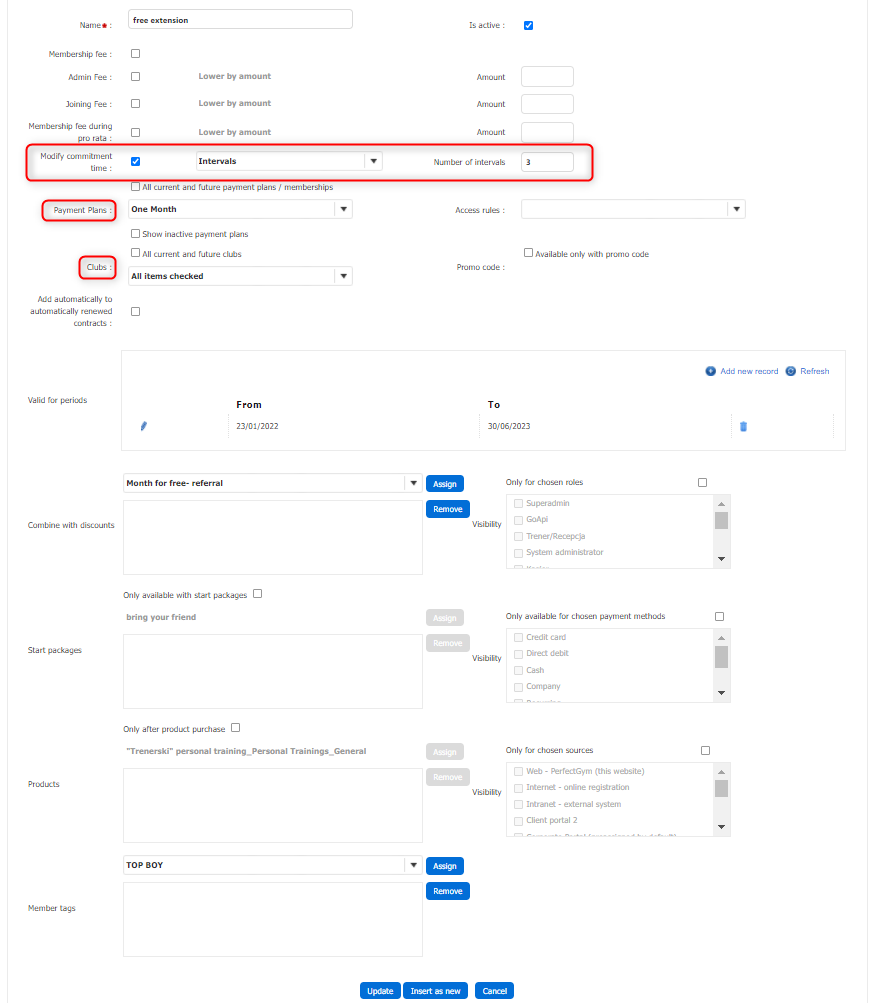The height and width of the screenshot is (1003, 879).
Task: Enable "Only available with start packages"
Action: pos(257,593)
